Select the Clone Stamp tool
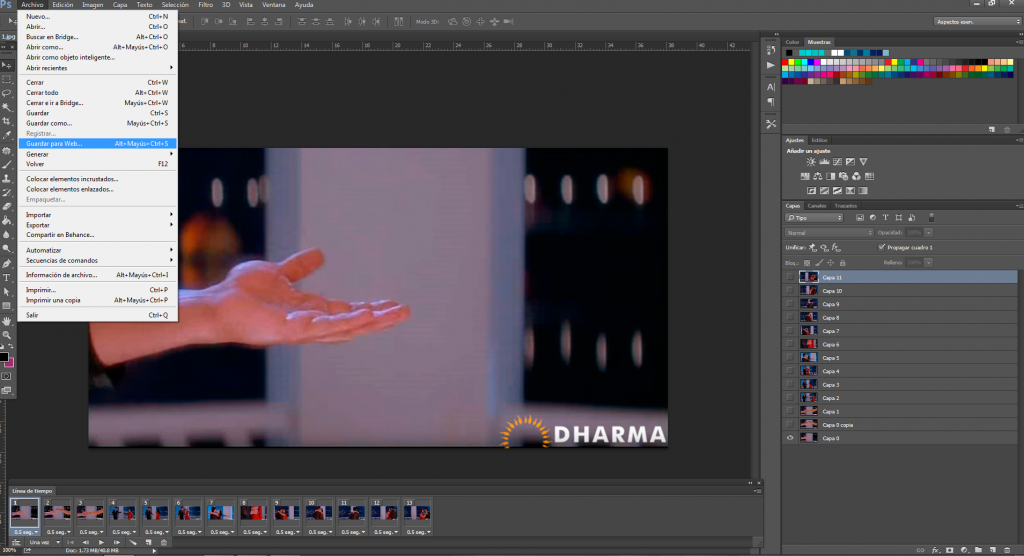Viewport: 1024px width, 556px height. pos(7,178)
